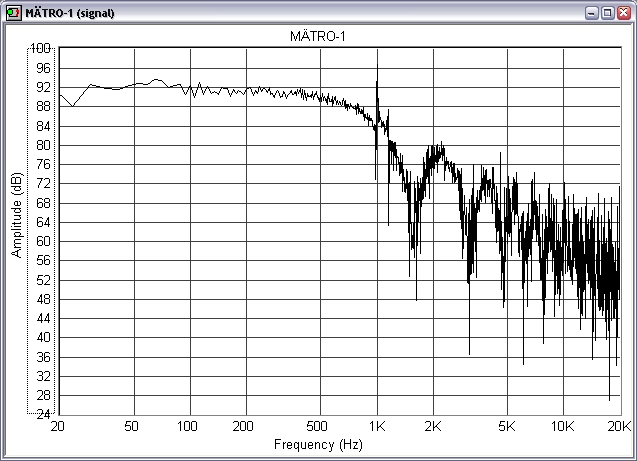Click the 68 dB amplitude axis value
The height and width of the screenshot is (461, 637).
pyautogui.click(x=43, y=203)
